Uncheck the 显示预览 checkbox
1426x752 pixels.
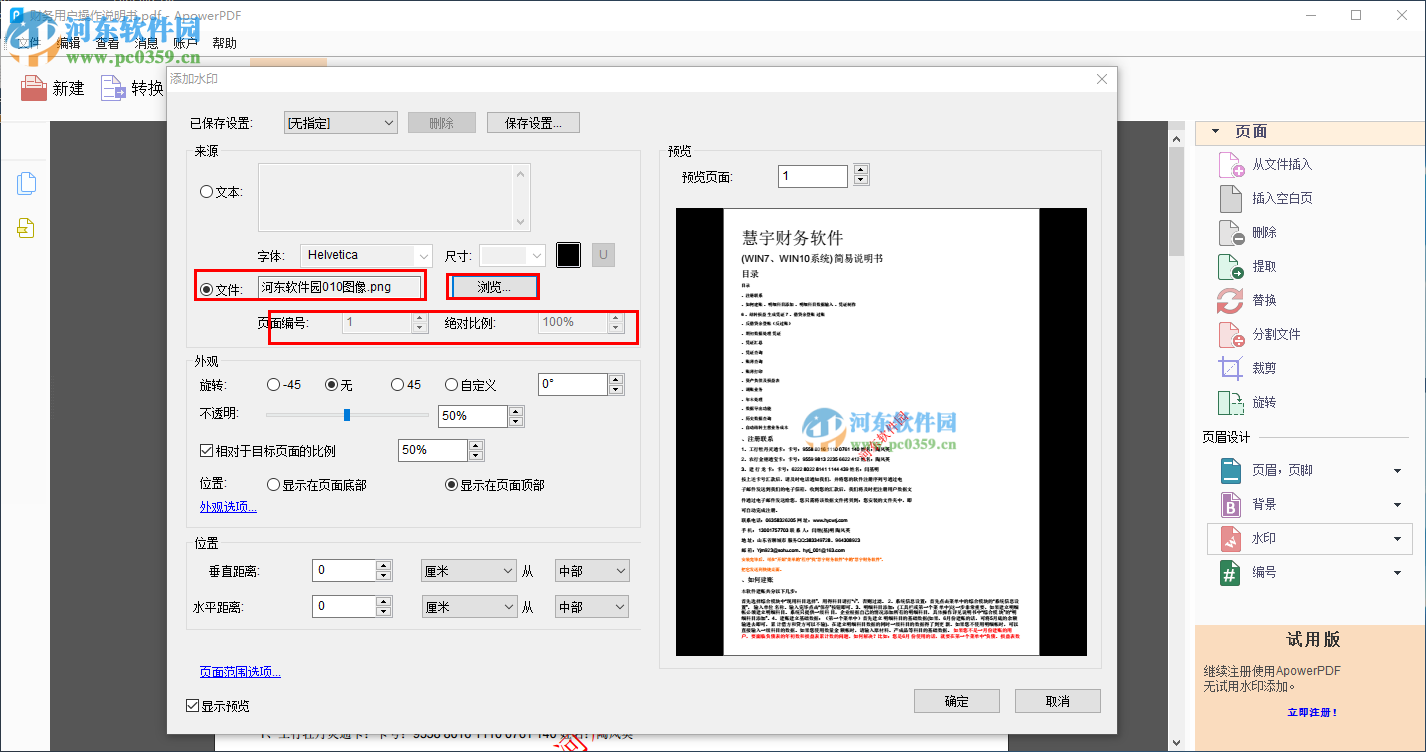(x=192, y=705)
